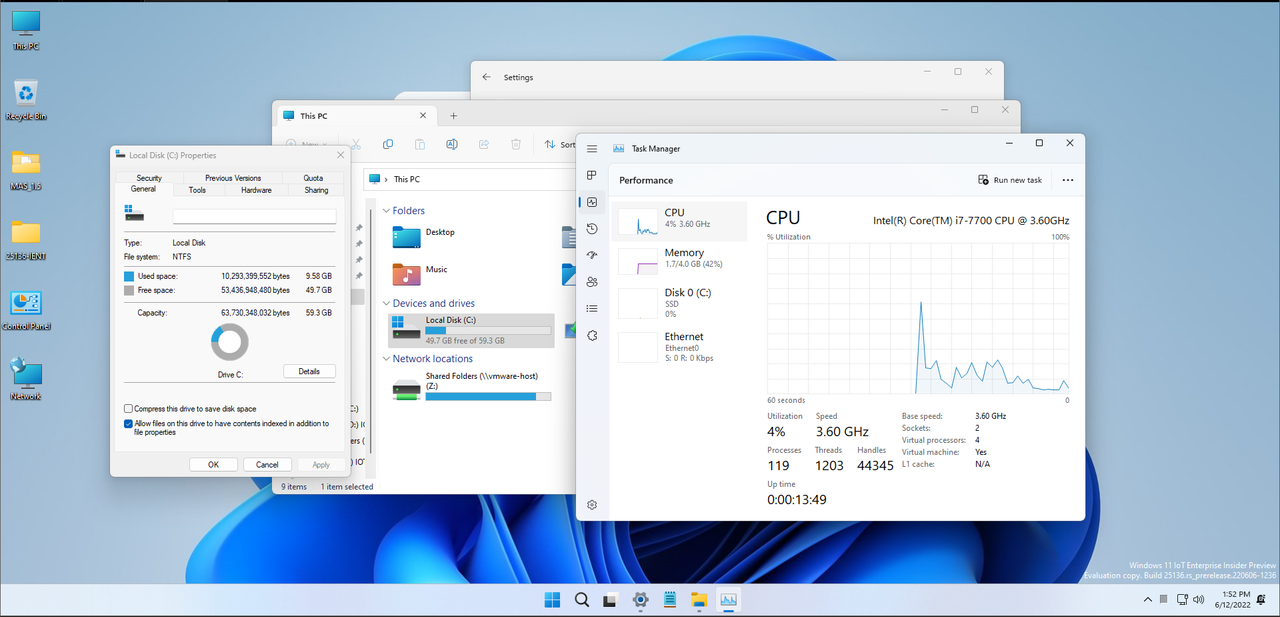Select the Desktop folder in This PC

click(x=425, y=235)
